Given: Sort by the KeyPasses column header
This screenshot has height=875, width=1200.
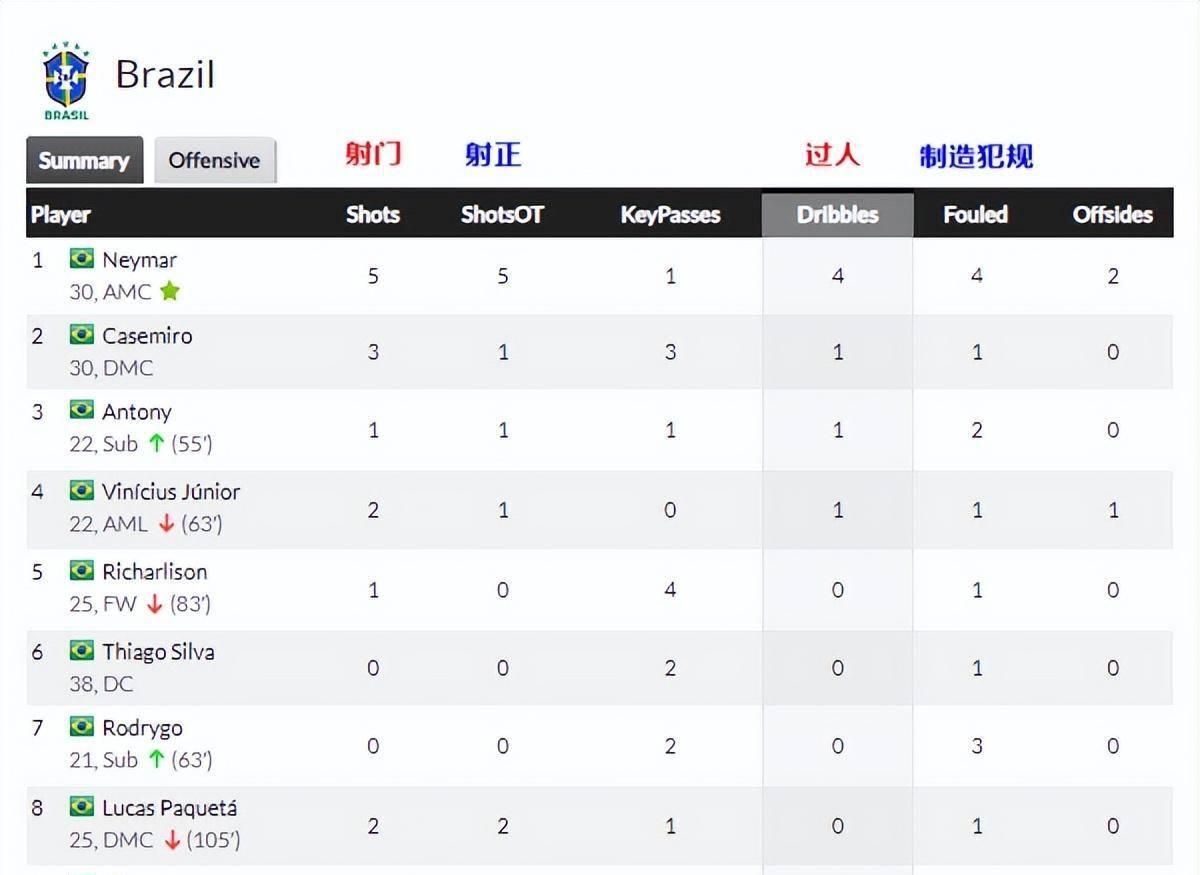Looking at the screenshot, I should 670,214.
